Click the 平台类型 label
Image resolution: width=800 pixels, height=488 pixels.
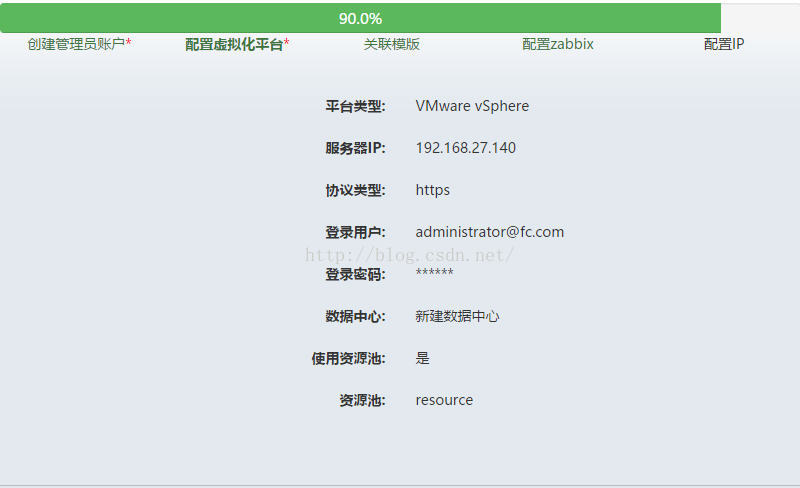click(x=356, y=106)
